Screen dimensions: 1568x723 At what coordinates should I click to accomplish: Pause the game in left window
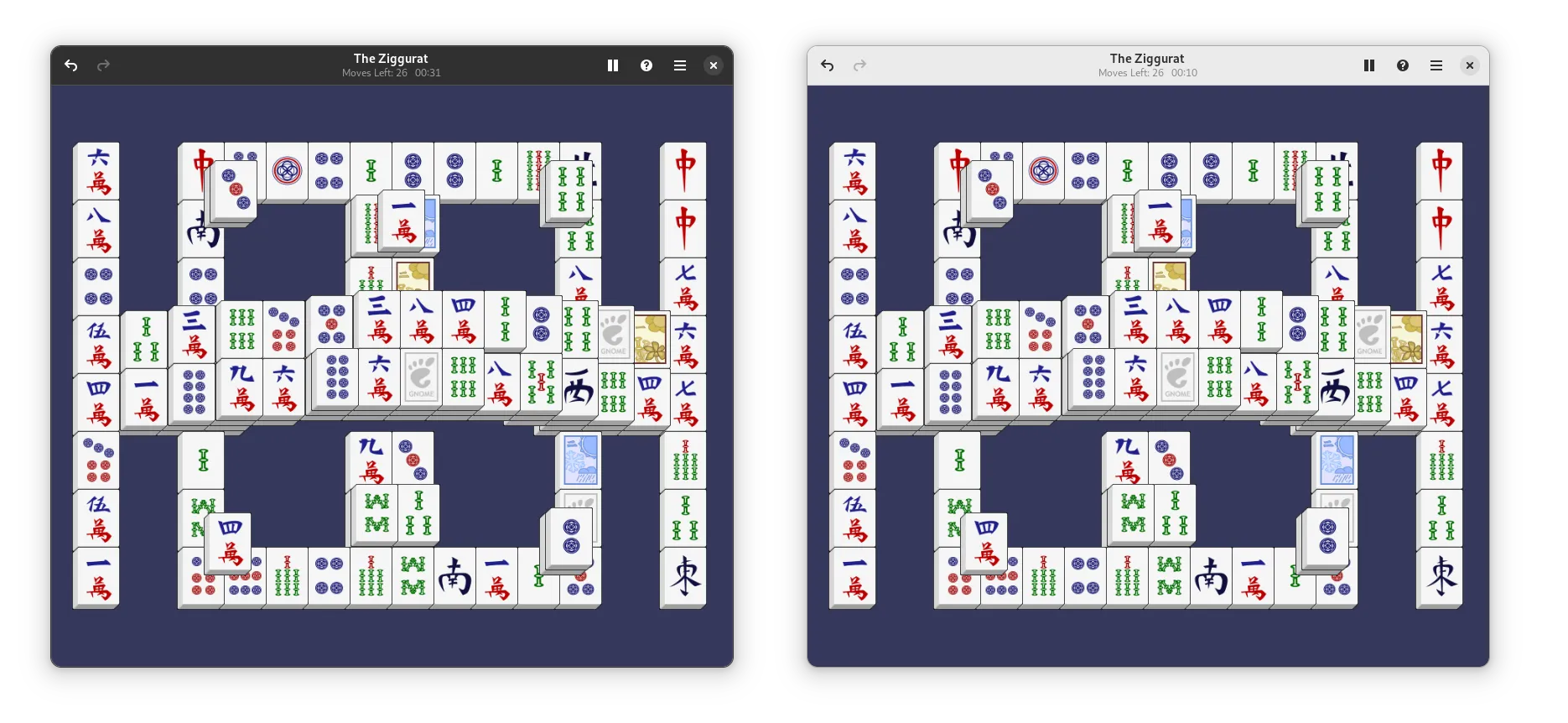613,65
